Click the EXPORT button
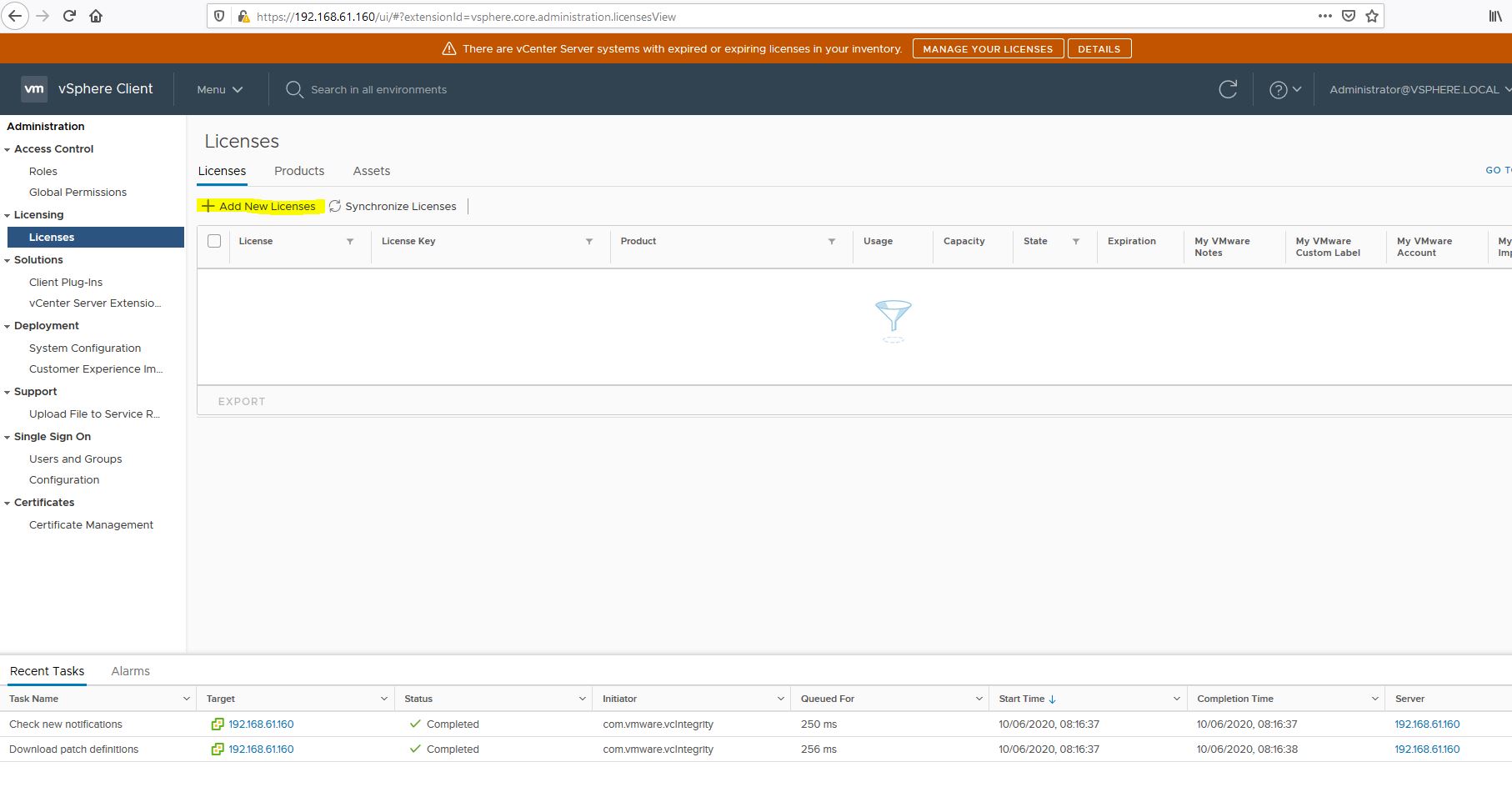The width and height of the screenshot is (1512, 807). tap(242, 401)
